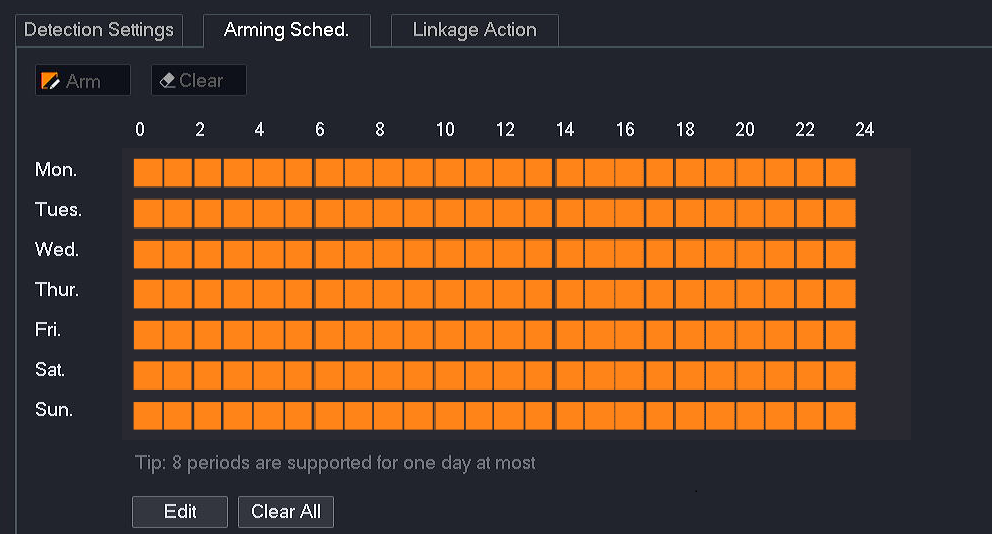Select the Tues. row label
Viewport: 992px width, 534px height.
point(59,210)
